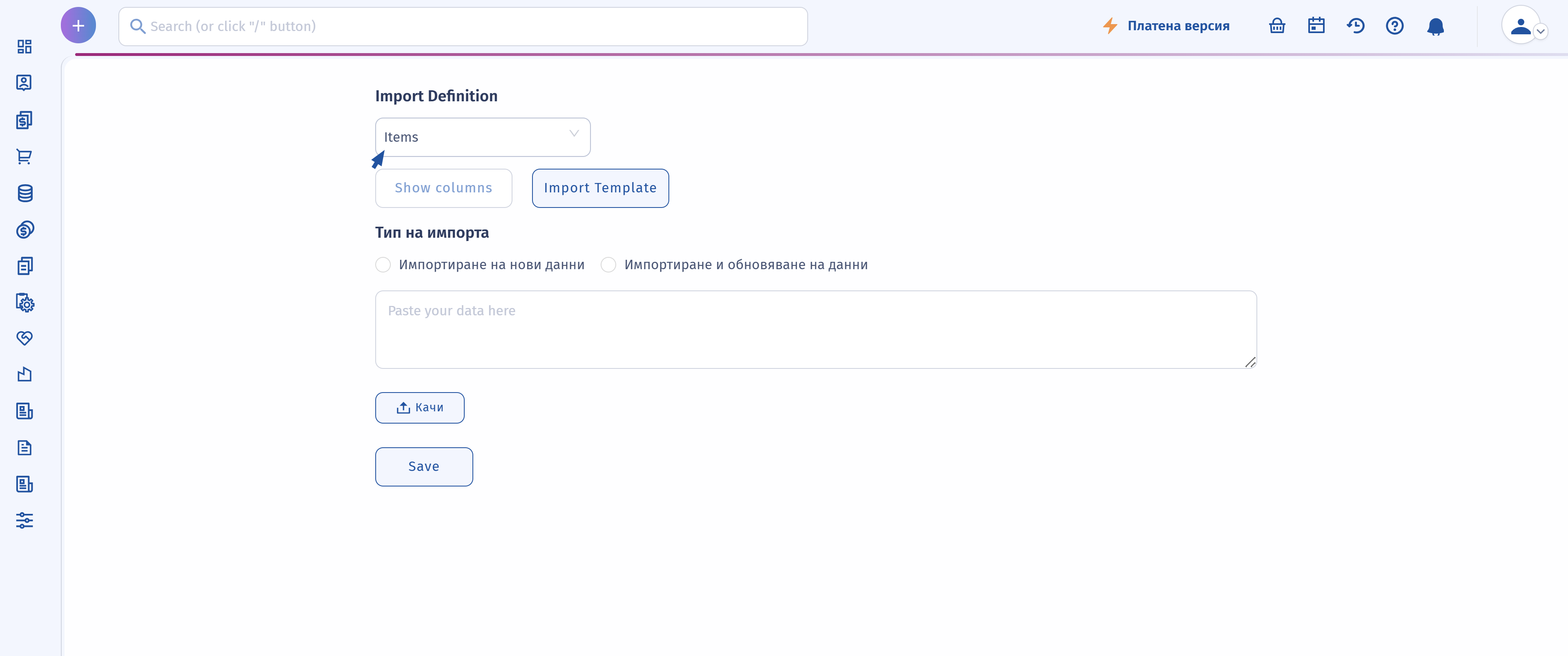Image resolution: width=1568 pixels, height=656 pixels.
Task: Click the orange lightning bolt icon
Action: tap(1111, 26)
